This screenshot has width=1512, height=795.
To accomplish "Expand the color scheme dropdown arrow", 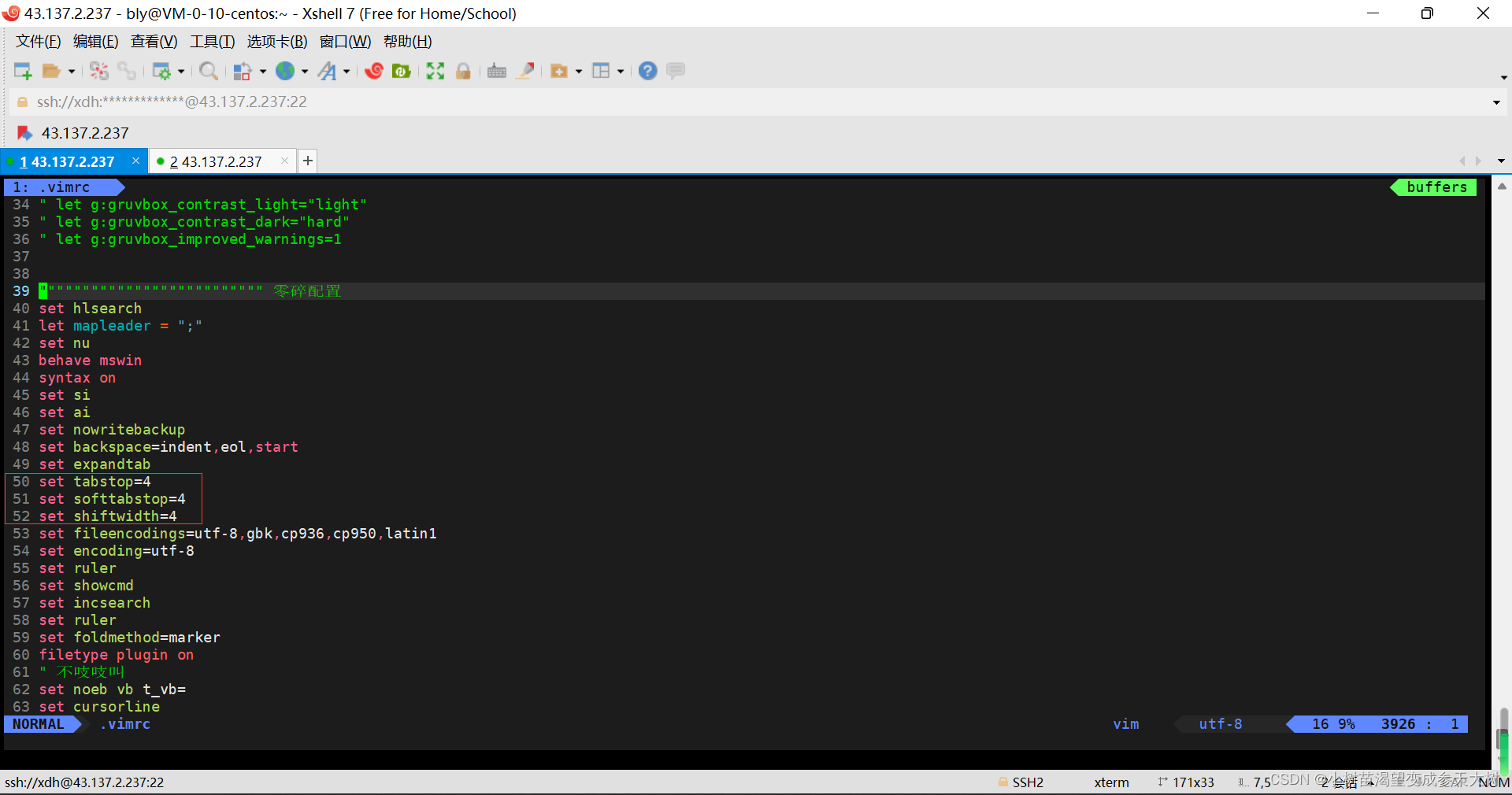I will [263, 72].
